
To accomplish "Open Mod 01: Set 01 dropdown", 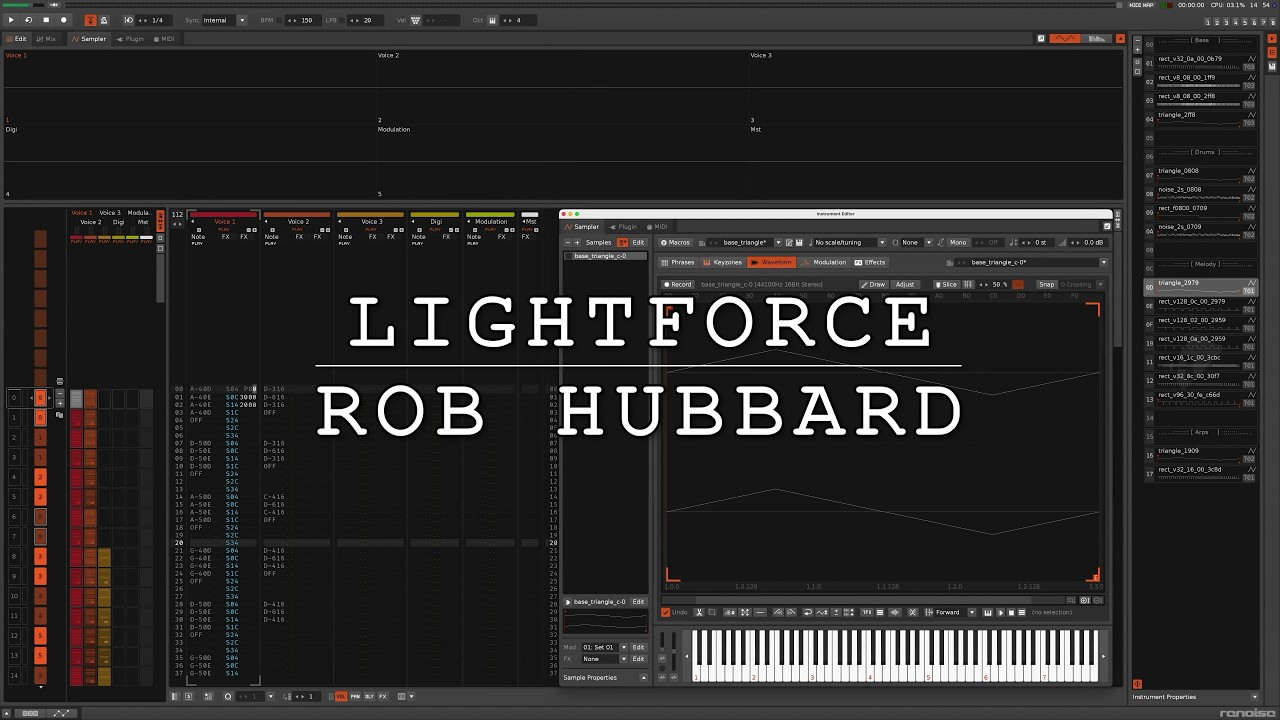I will point(604,647).
